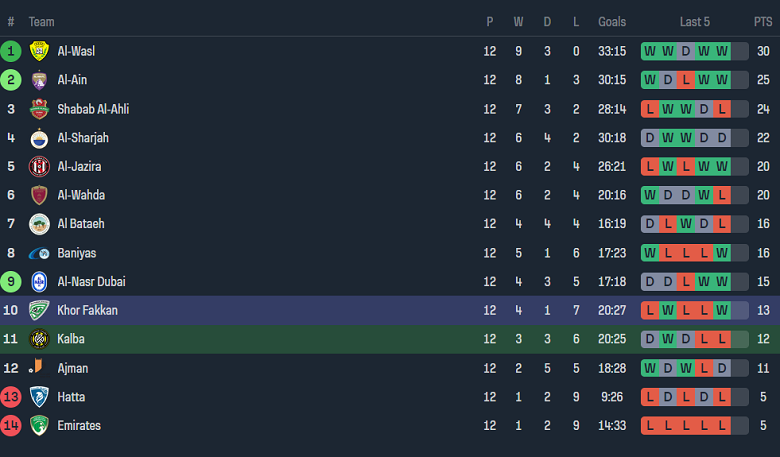Click the Al-Ain team logo
Screen dimensions: 780x457
39,80
